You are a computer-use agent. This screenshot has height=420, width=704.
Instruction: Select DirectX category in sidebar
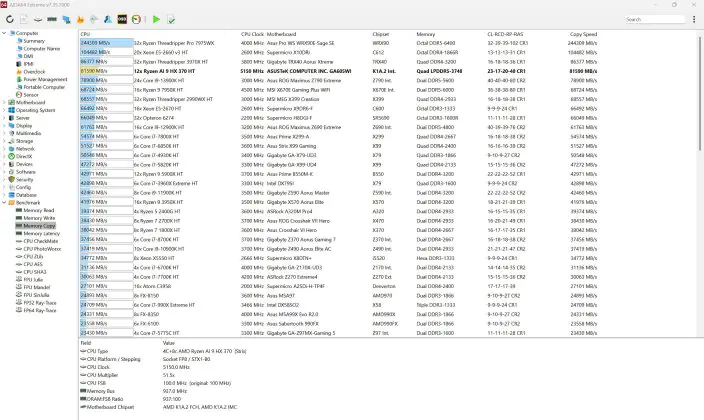point(24,156)
